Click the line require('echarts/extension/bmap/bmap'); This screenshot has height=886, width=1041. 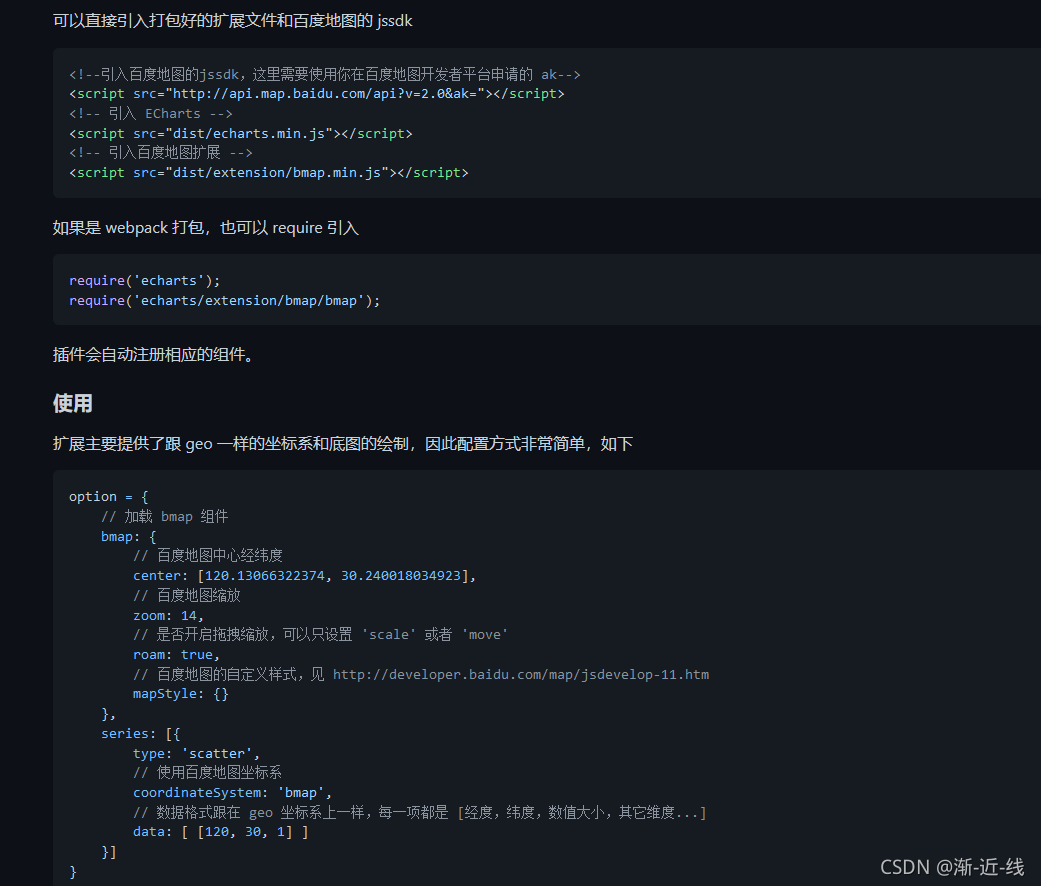tap(224, 301)
